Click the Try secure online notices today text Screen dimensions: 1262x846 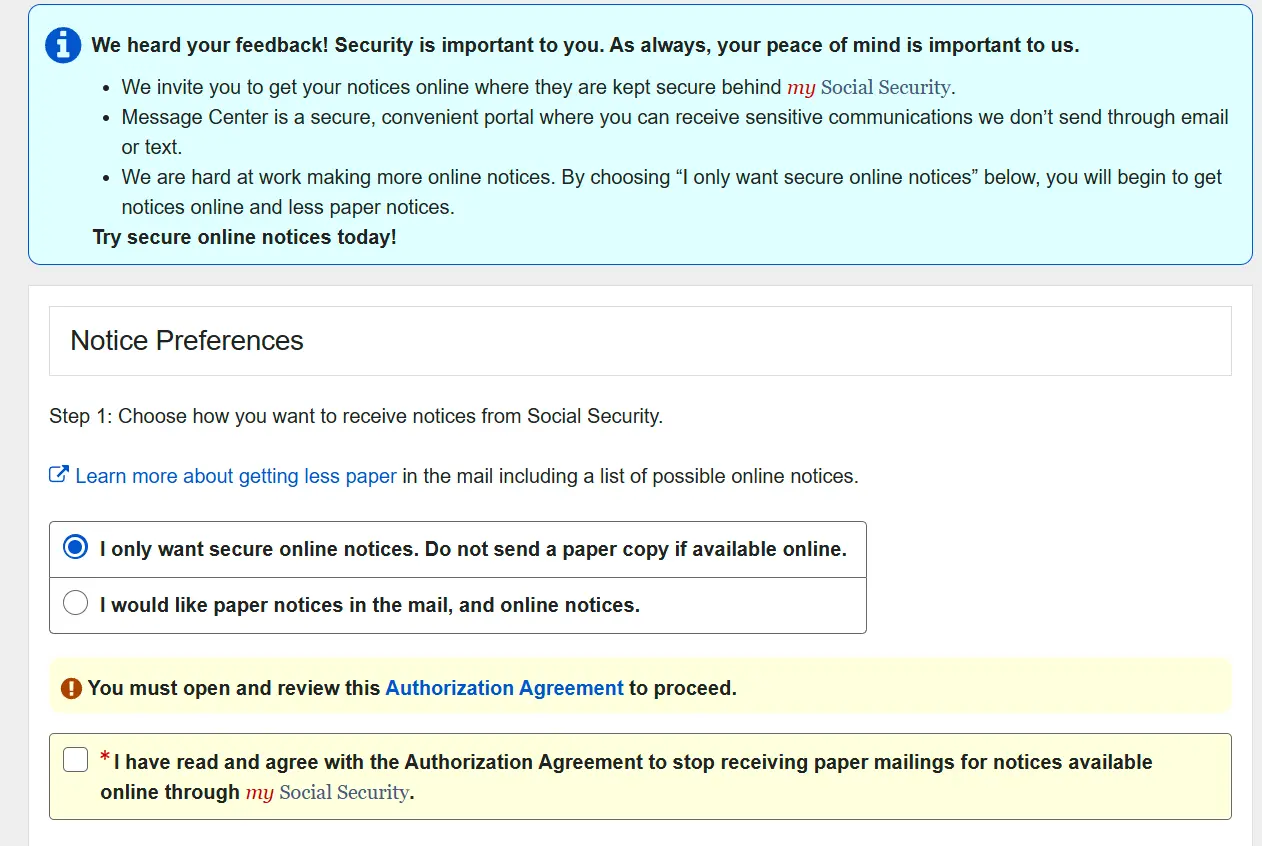click(x=244, y=238)
